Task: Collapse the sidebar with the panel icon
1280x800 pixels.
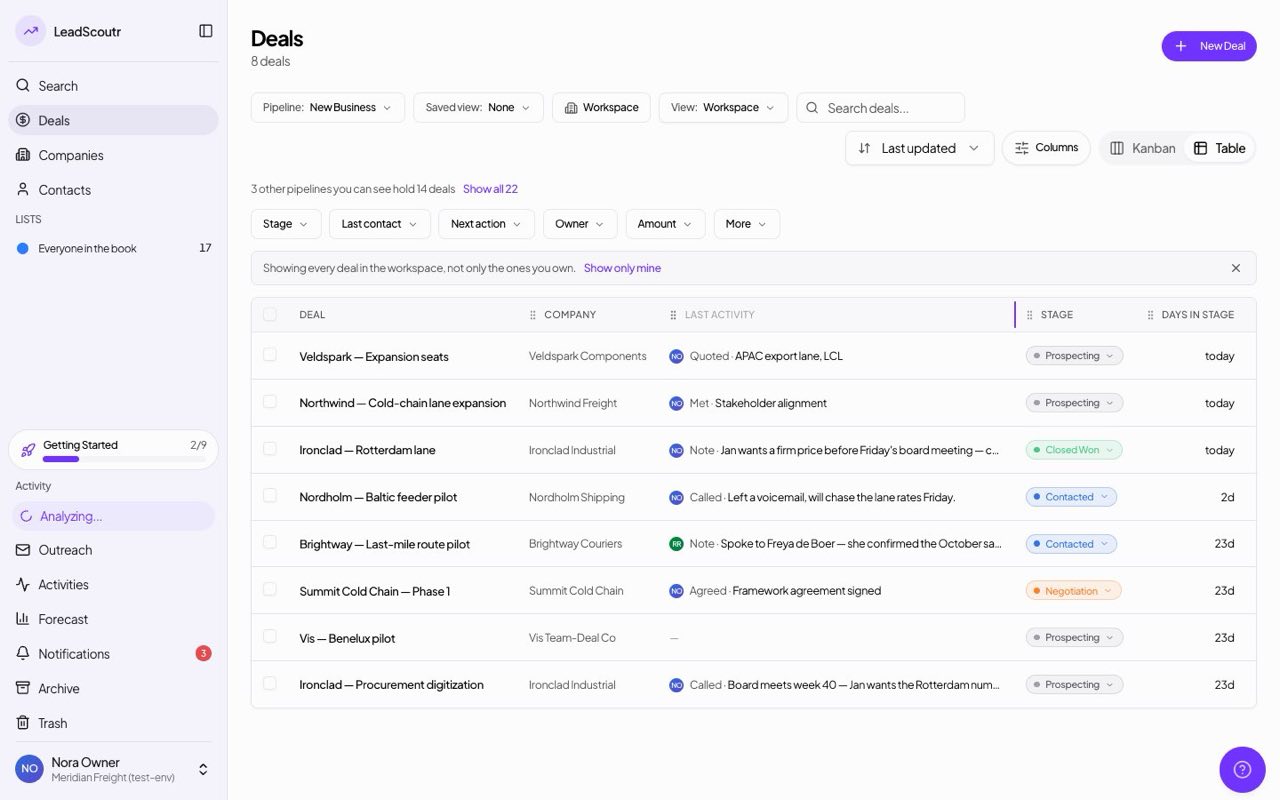Action: [206, 31]
